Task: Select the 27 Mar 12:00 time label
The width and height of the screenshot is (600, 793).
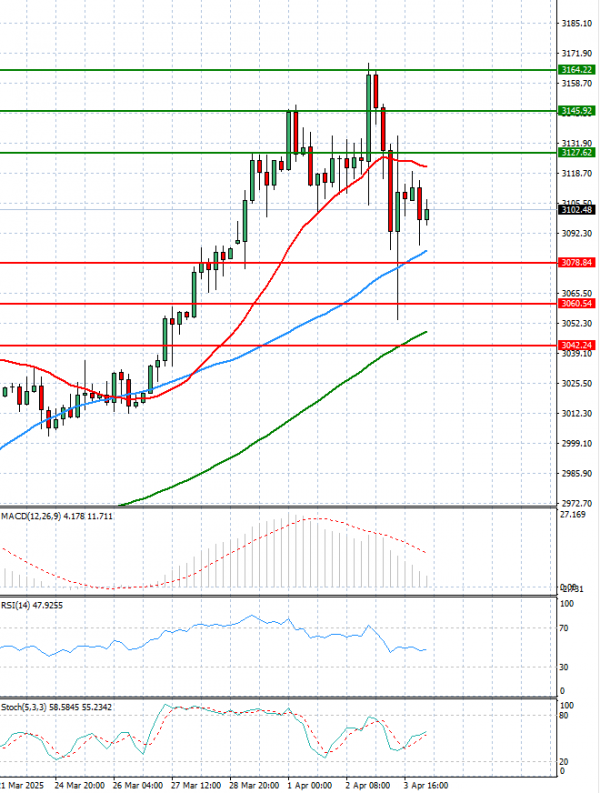Action: [x=196, y=786]
